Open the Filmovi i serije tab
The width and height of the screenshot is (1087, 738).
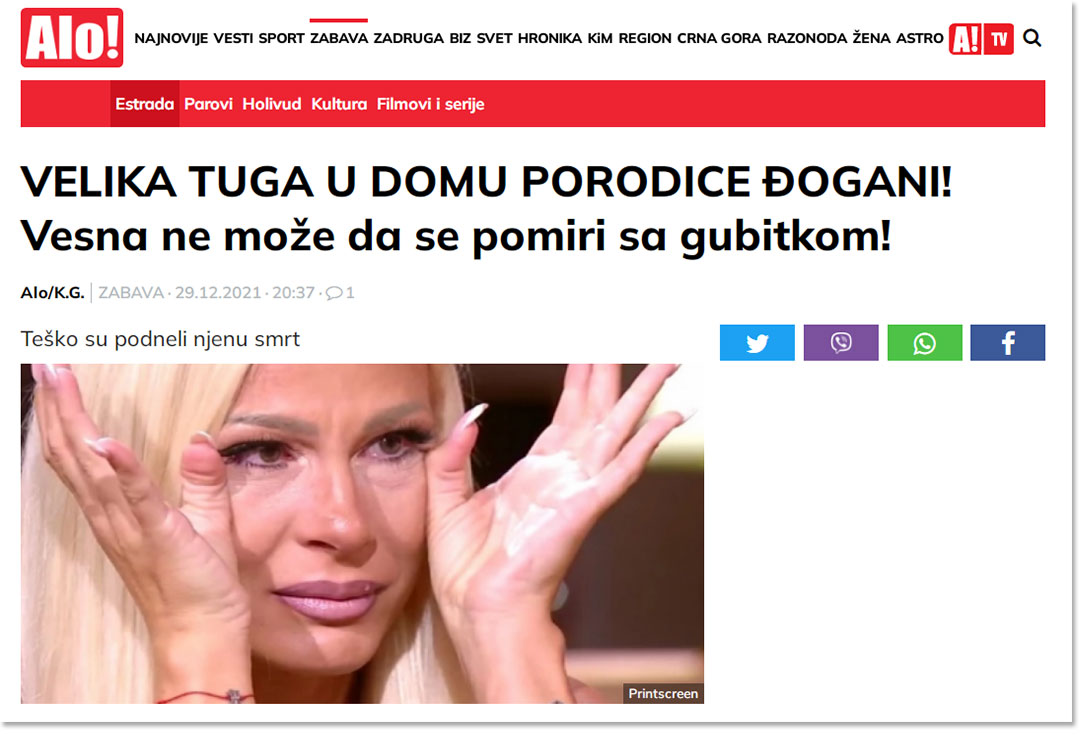coord(431,104)
